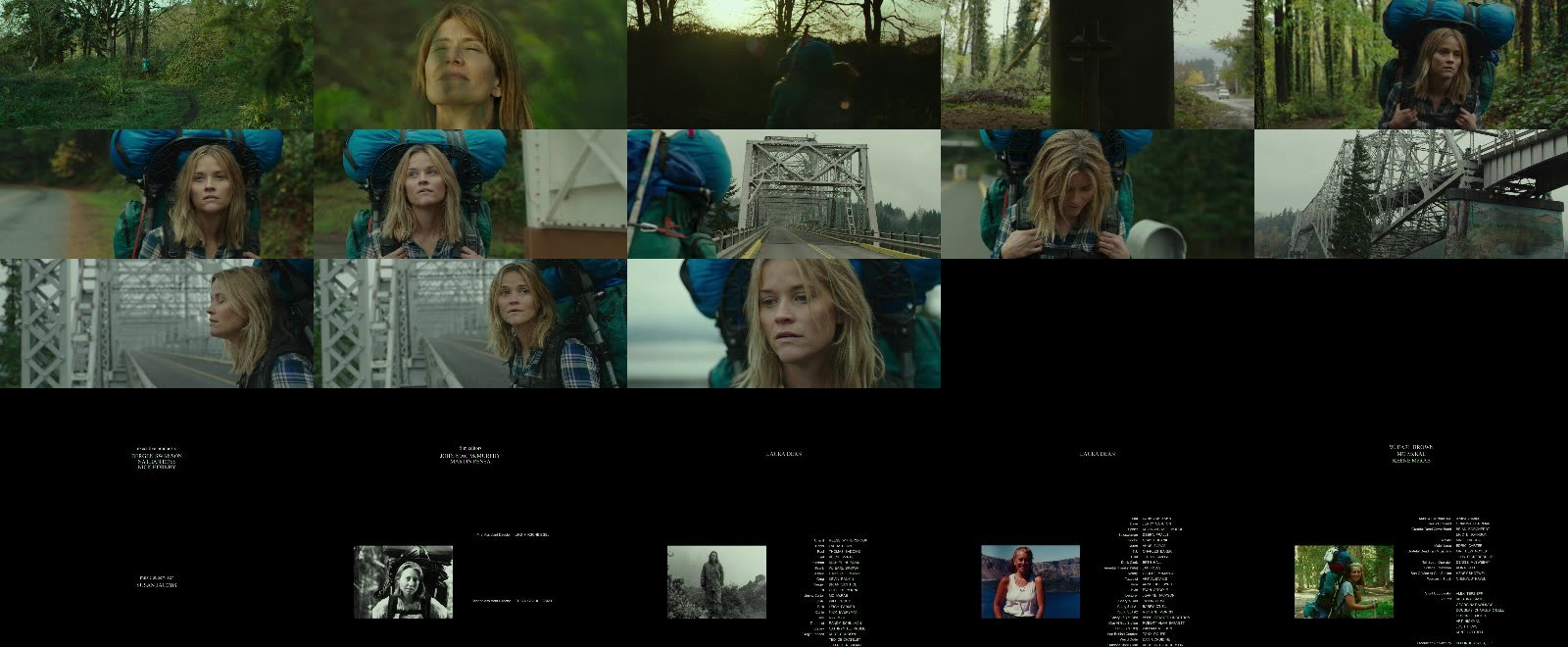Image resolution: width=1568 pixels, height=647 pixels.
Task: Open the black-and-white backpacker portrait credits frame
Action: 470,582
